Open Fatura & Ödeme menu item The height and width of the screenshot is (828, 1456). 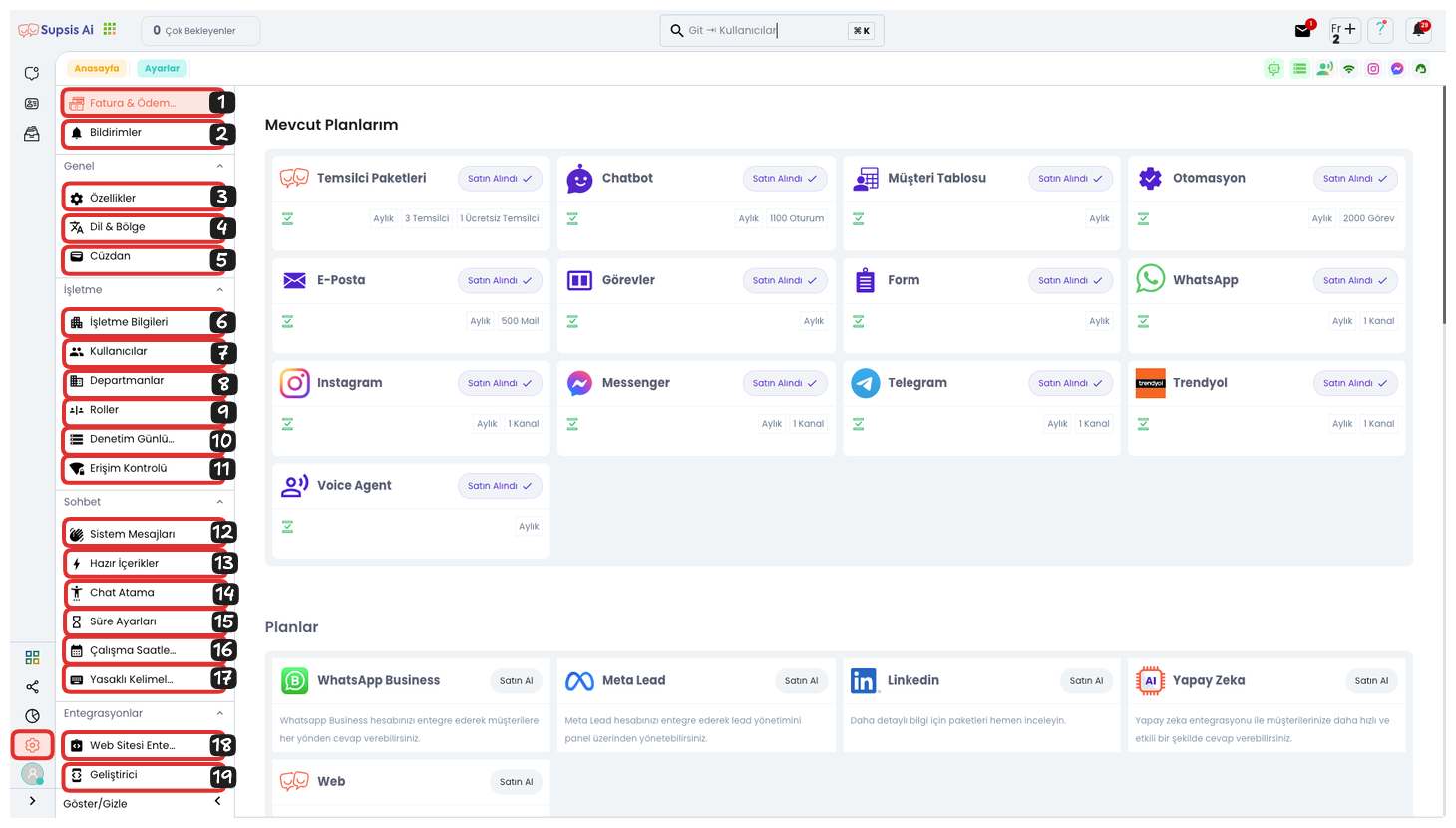coord(146,103)
